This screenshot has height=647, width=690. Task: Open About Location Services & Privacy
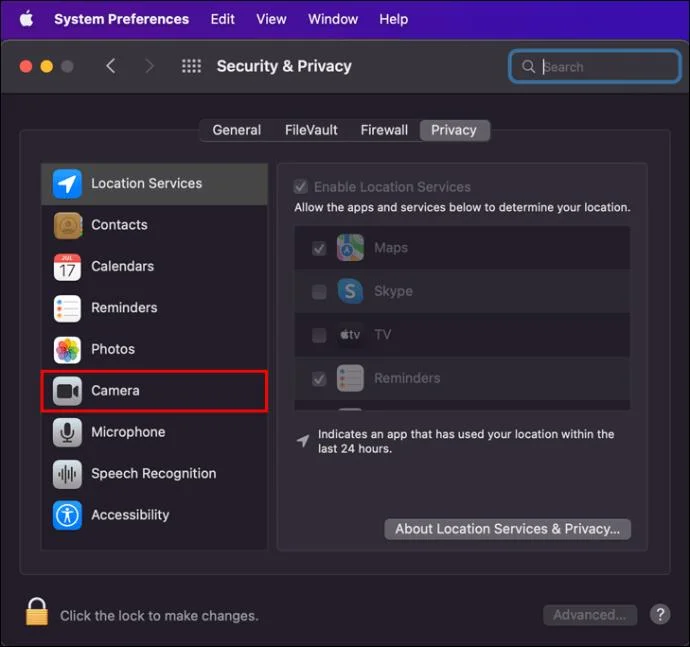507,529
